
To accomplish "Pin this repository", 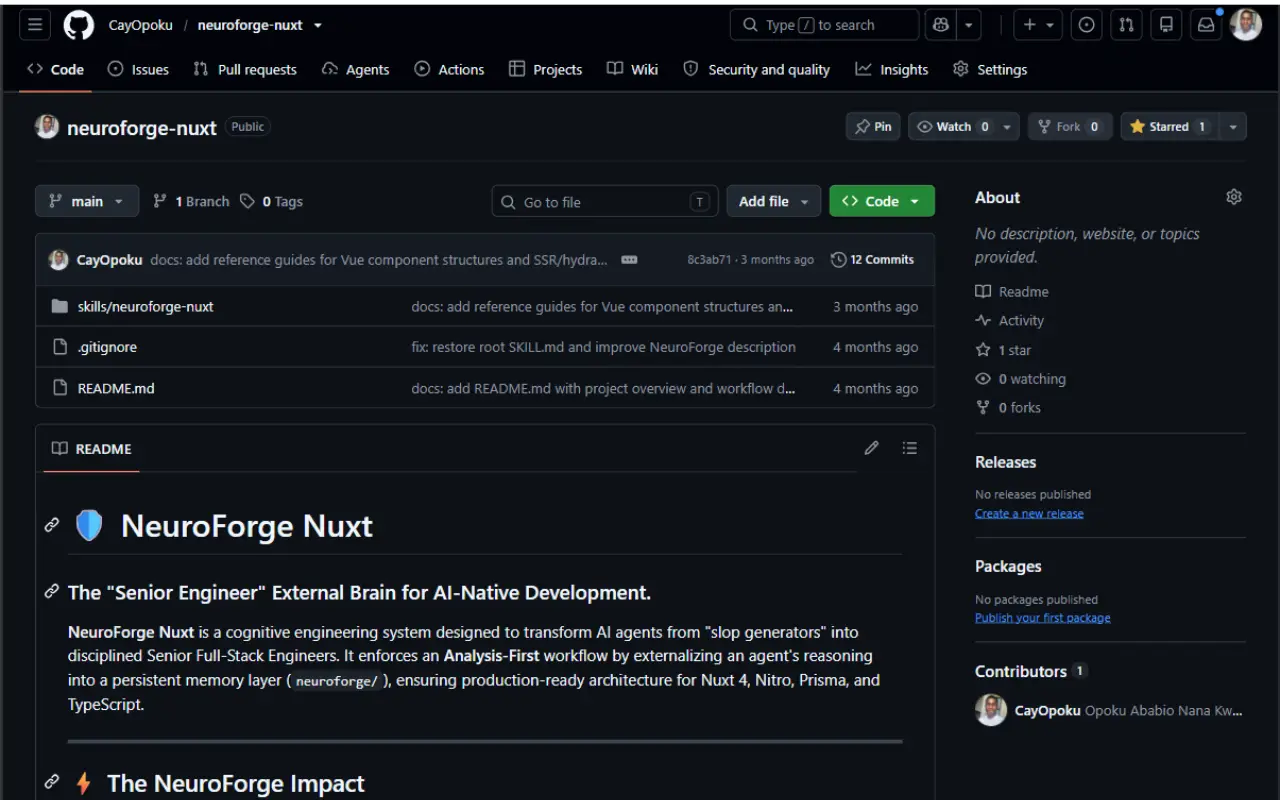I will [873, 127].
